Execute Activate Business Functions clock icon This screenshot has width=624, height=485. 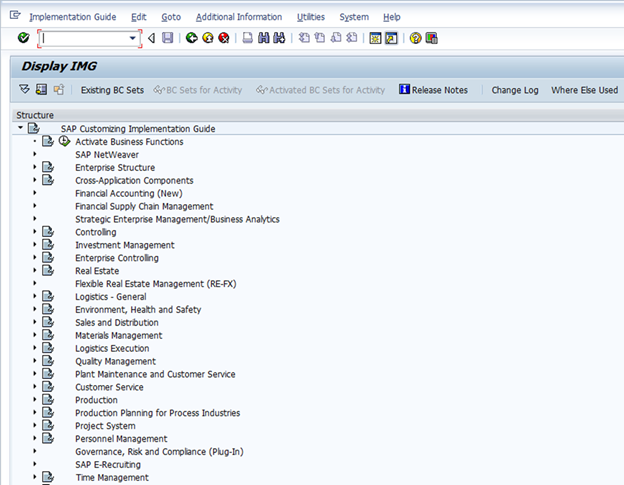(x=64, y=142)
